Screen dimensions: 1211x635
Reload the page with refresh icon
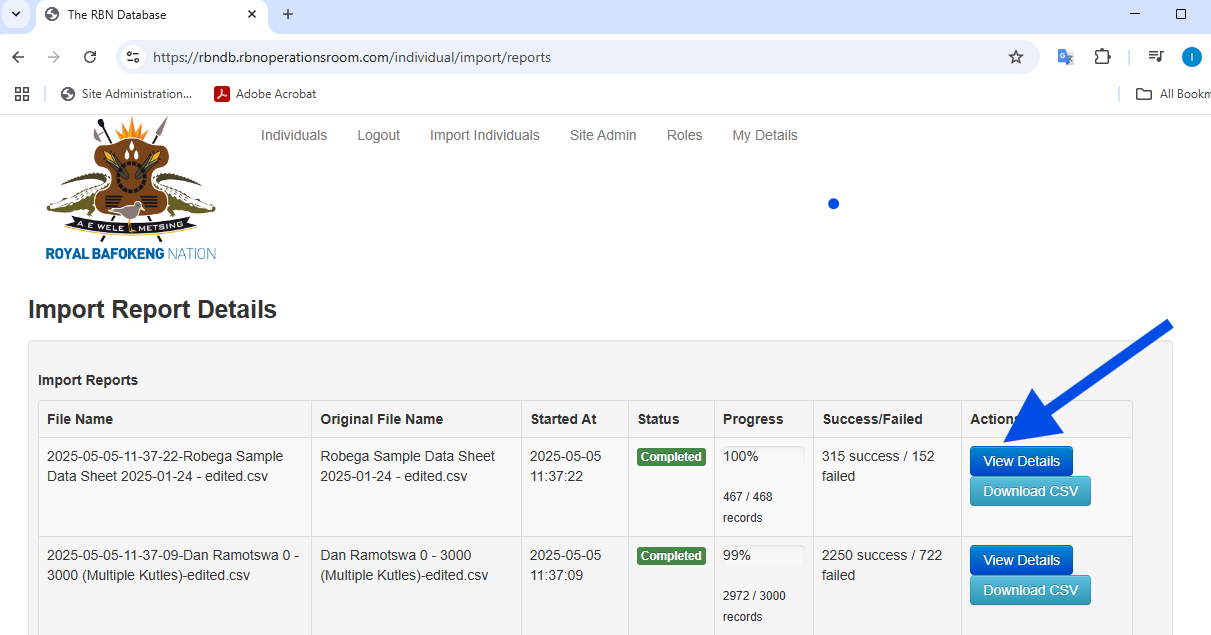point(90,57)
